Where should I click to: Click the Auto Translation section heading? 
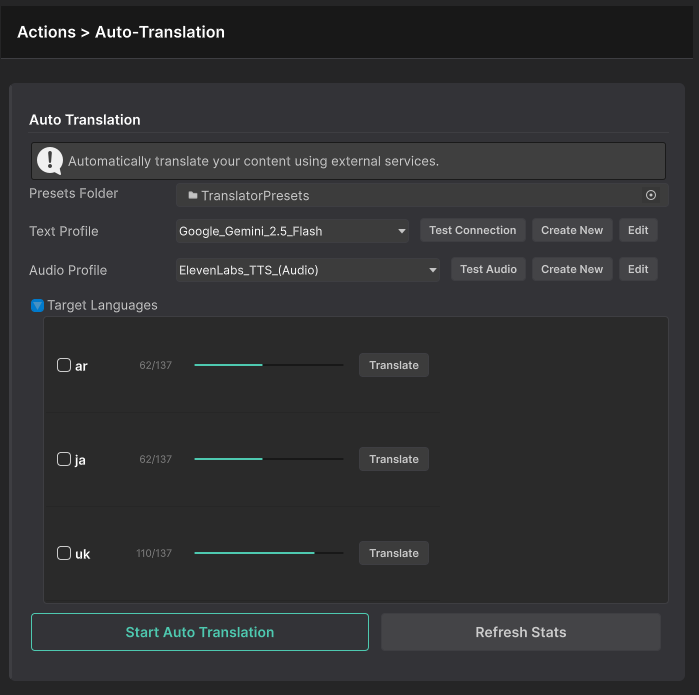[x=85, y=119]
